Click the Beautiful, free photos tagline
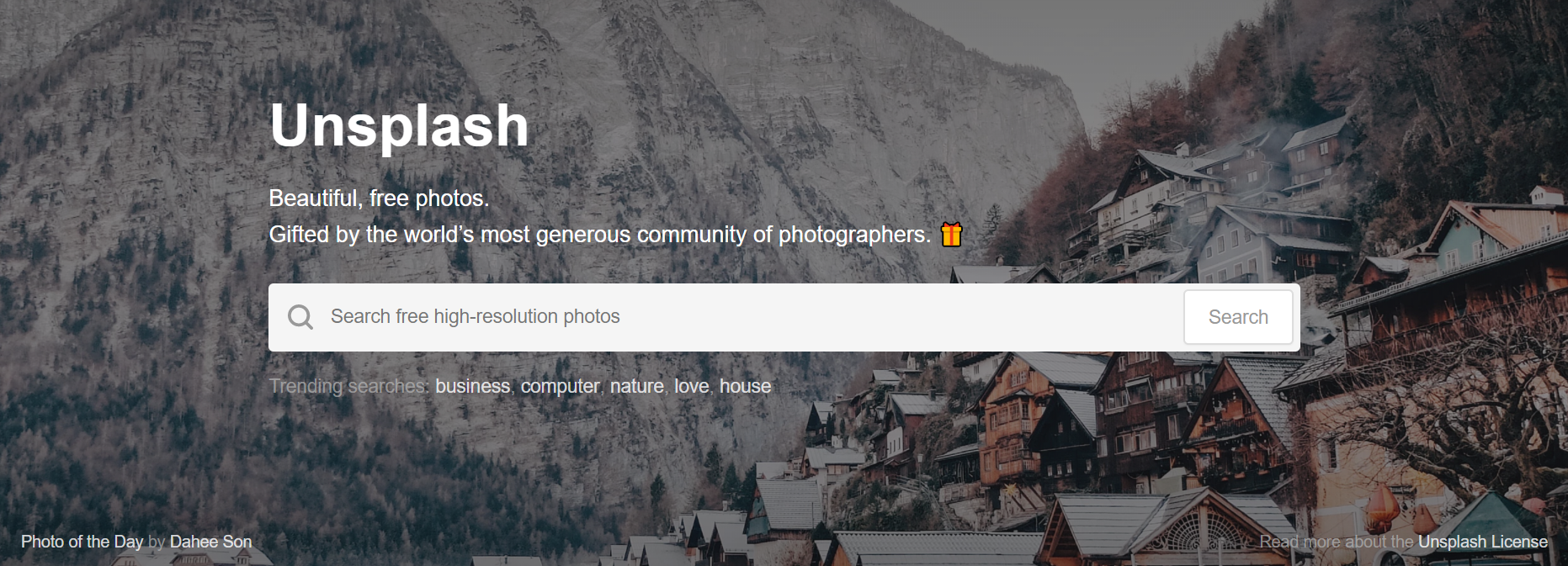This screenshot has width=1568, height=566. 379,198
